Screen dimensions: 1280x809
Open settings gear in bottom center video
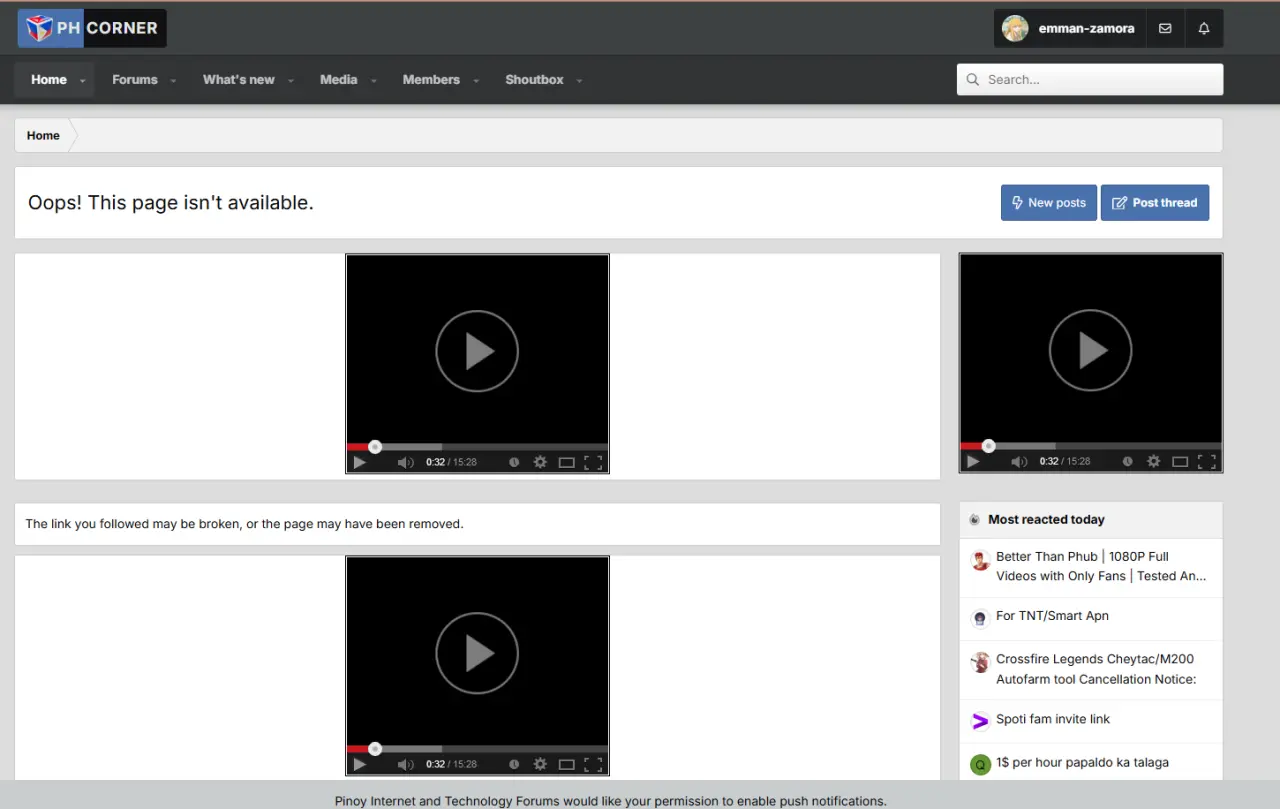(540, 764)
